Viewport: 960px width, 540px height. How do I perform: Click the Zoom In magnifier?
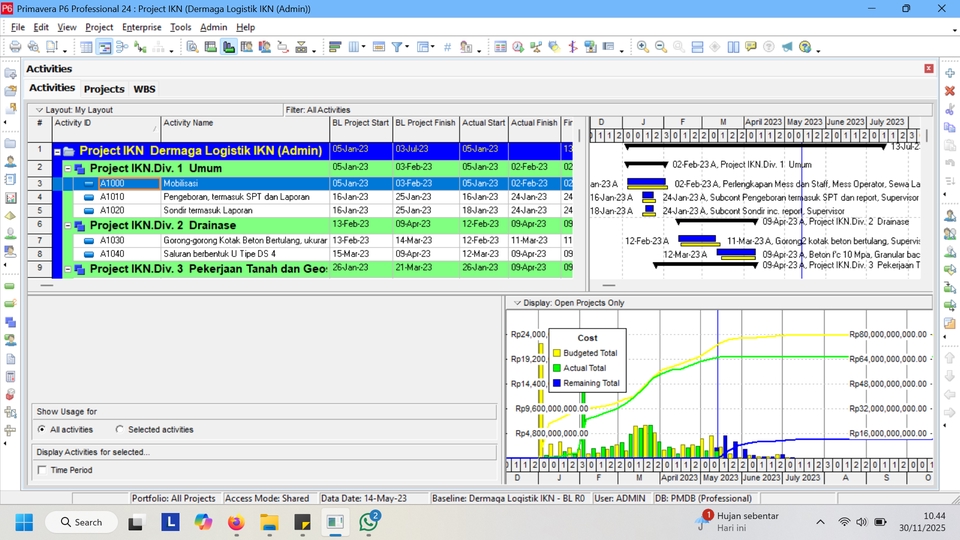tap(643, 47)
